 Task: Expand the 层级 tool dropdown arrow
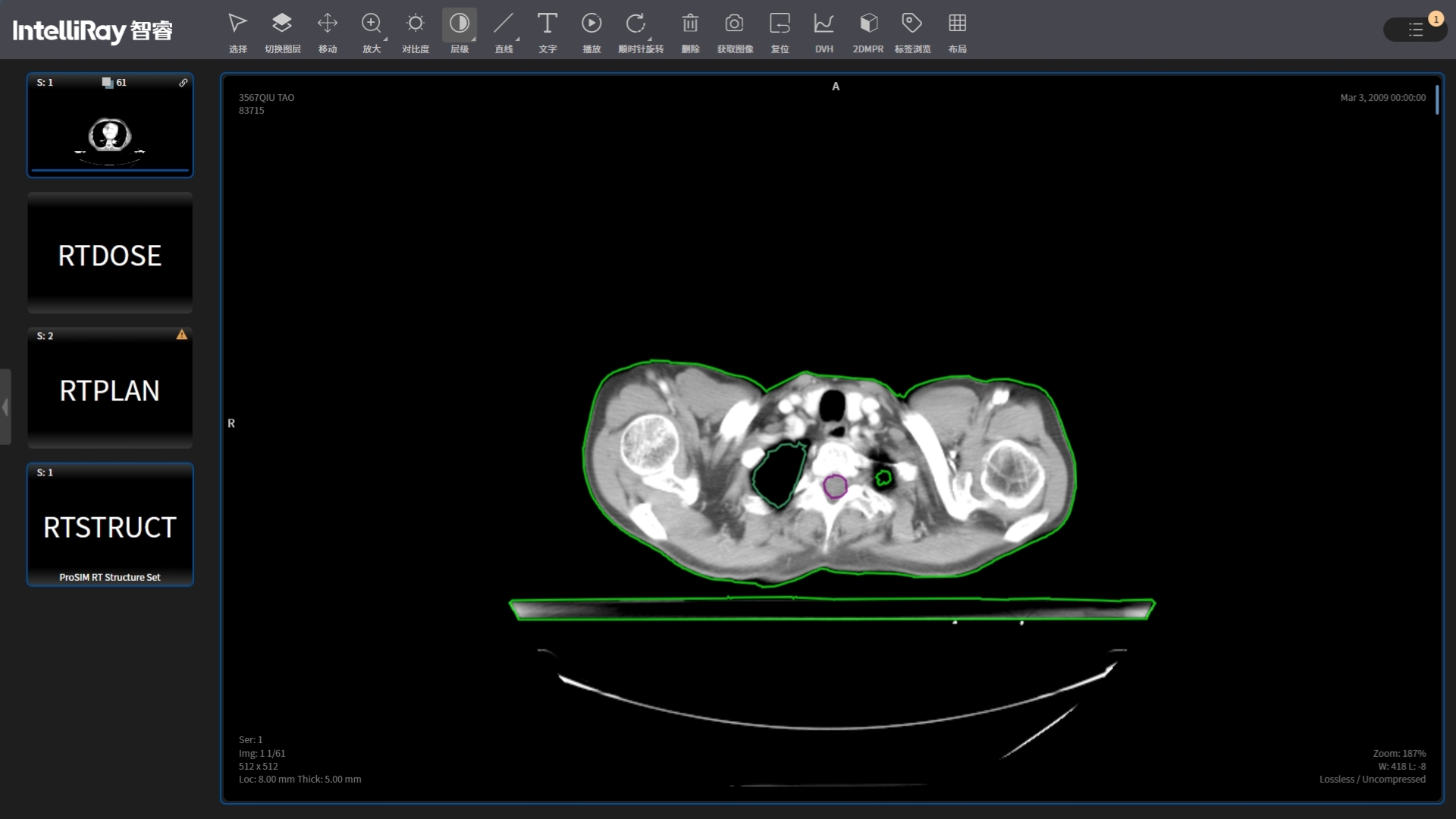click(473, 39)
